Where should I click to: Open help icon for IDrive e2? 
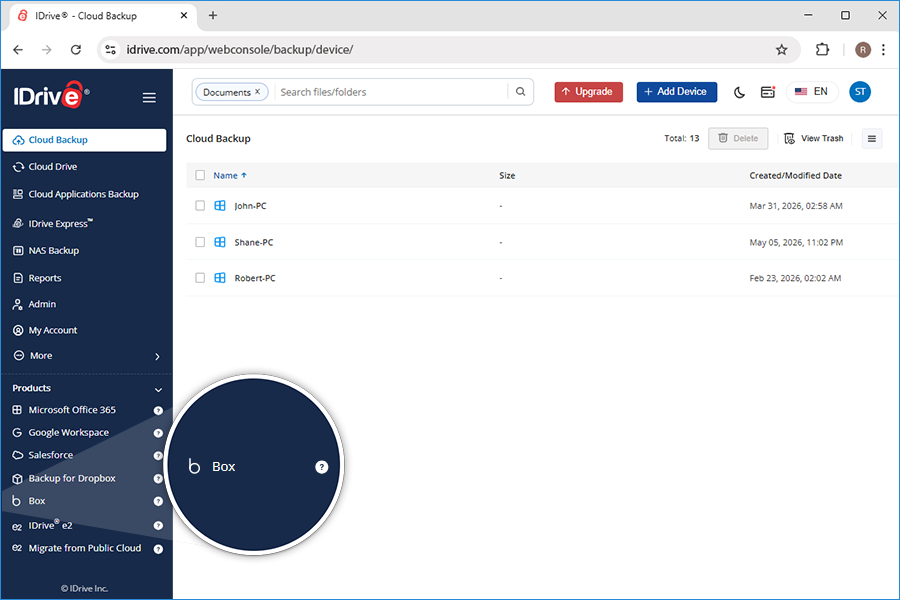point(158,526)
